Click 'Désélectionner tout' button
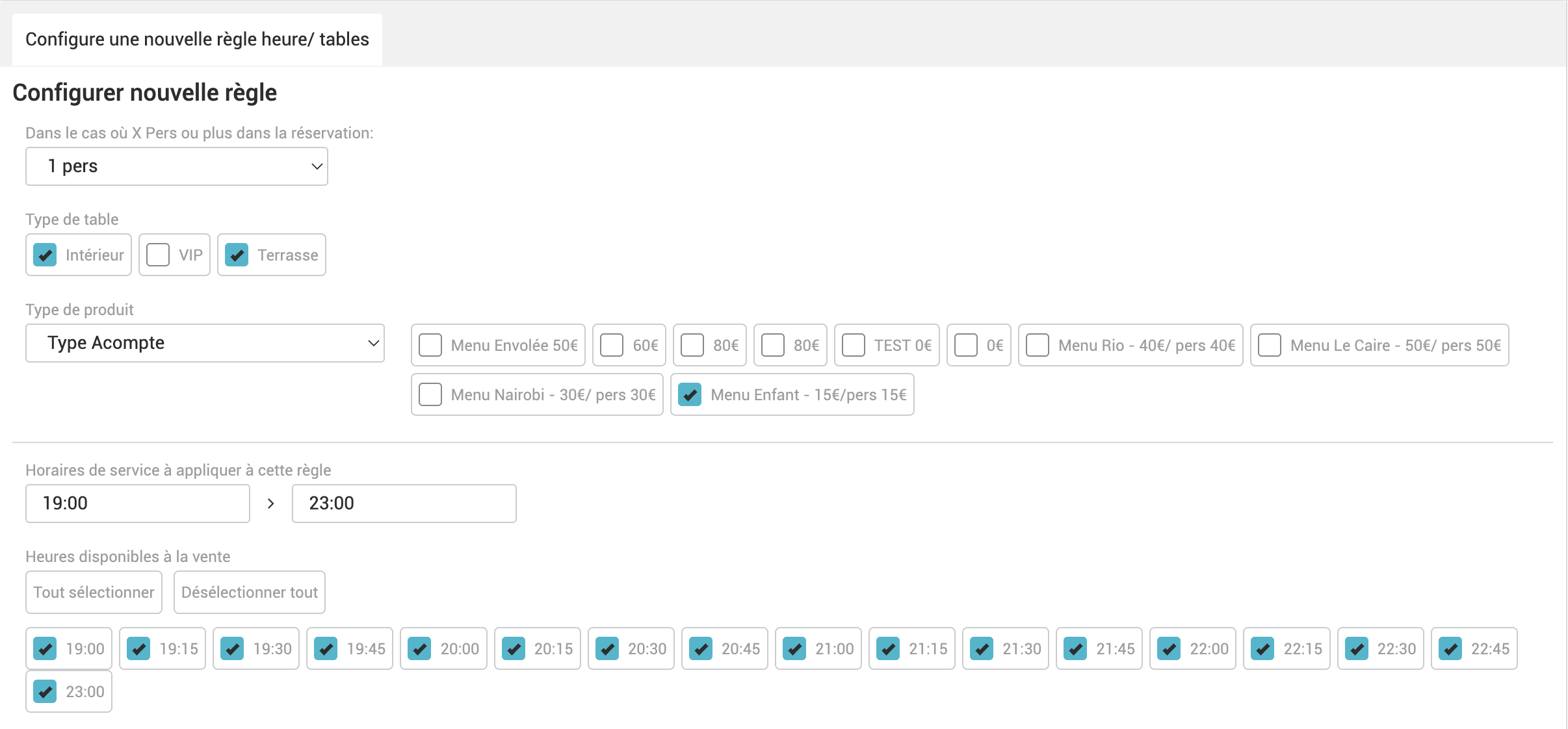The width and height of the screenshot is (1568, 729). (x=250, y=592)
